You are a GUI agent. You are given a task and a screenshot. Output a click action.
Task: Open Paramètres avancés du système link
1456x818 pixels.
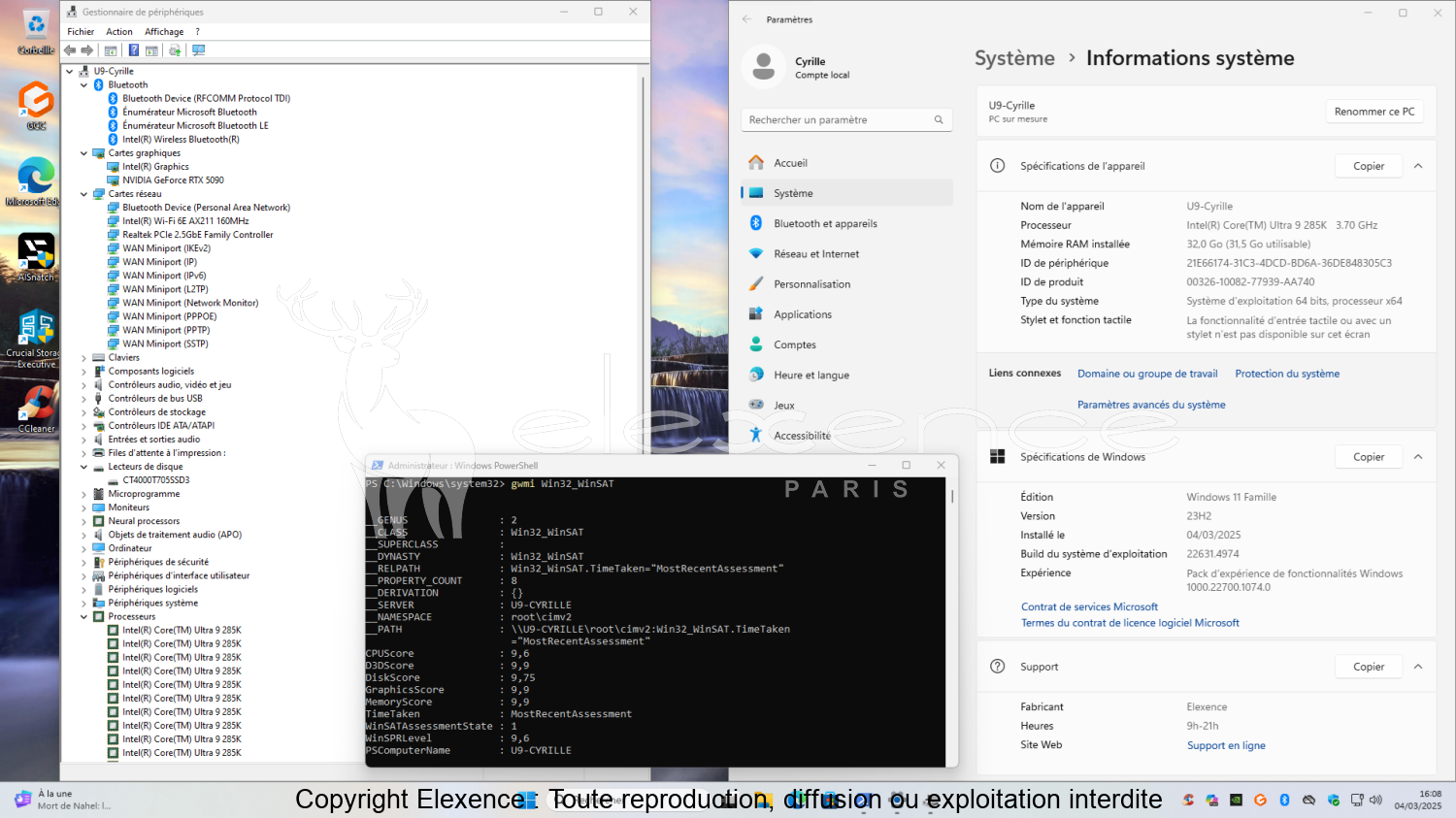pyautogui.click(x=1151, y=405)
